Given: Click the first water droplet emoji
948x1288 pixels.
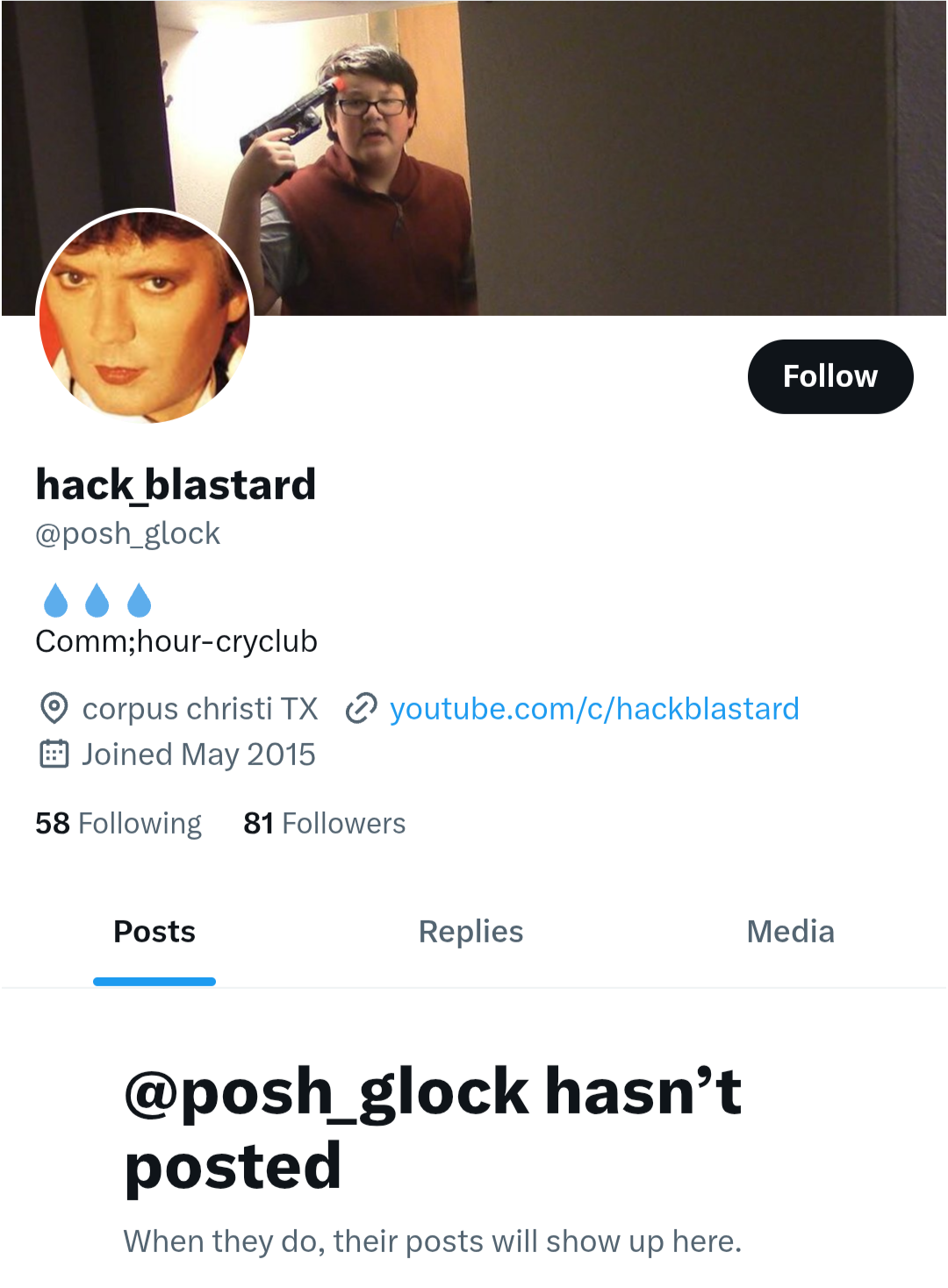Looking at the screenshot, I should pos(55,600).
